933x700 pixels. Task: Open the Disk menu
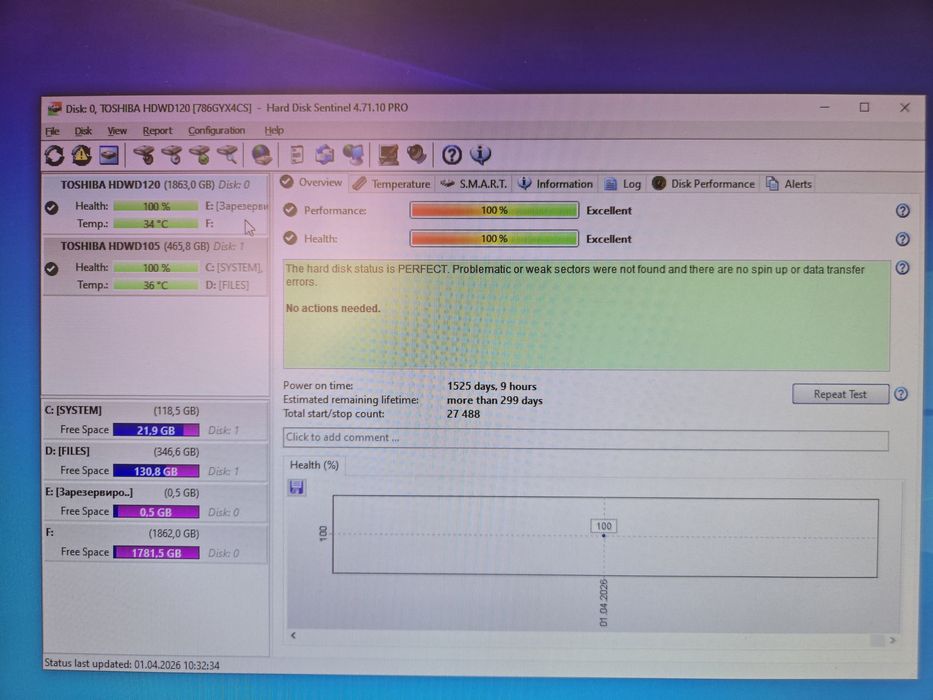83,131
